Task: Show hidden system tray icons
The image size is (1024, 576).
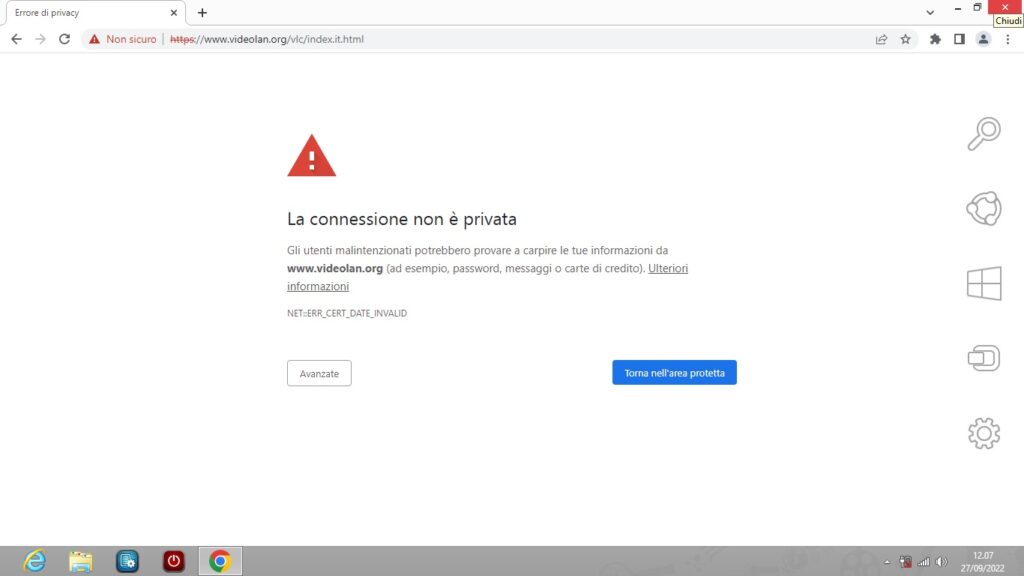Action: point(887,562)
